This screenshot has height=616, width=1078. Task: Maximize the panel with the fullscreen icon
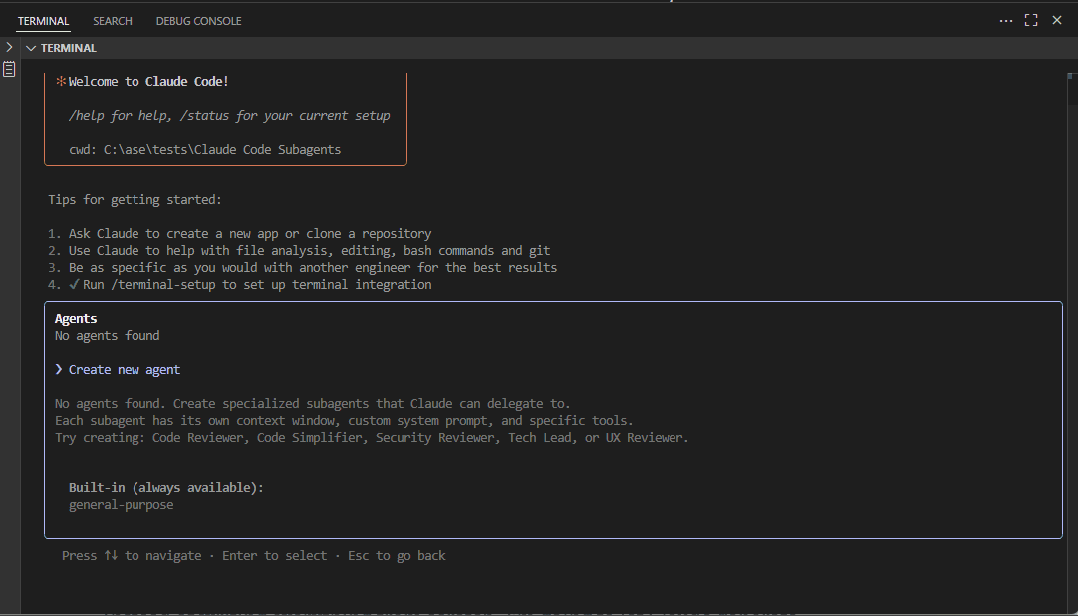(1031, 21)
